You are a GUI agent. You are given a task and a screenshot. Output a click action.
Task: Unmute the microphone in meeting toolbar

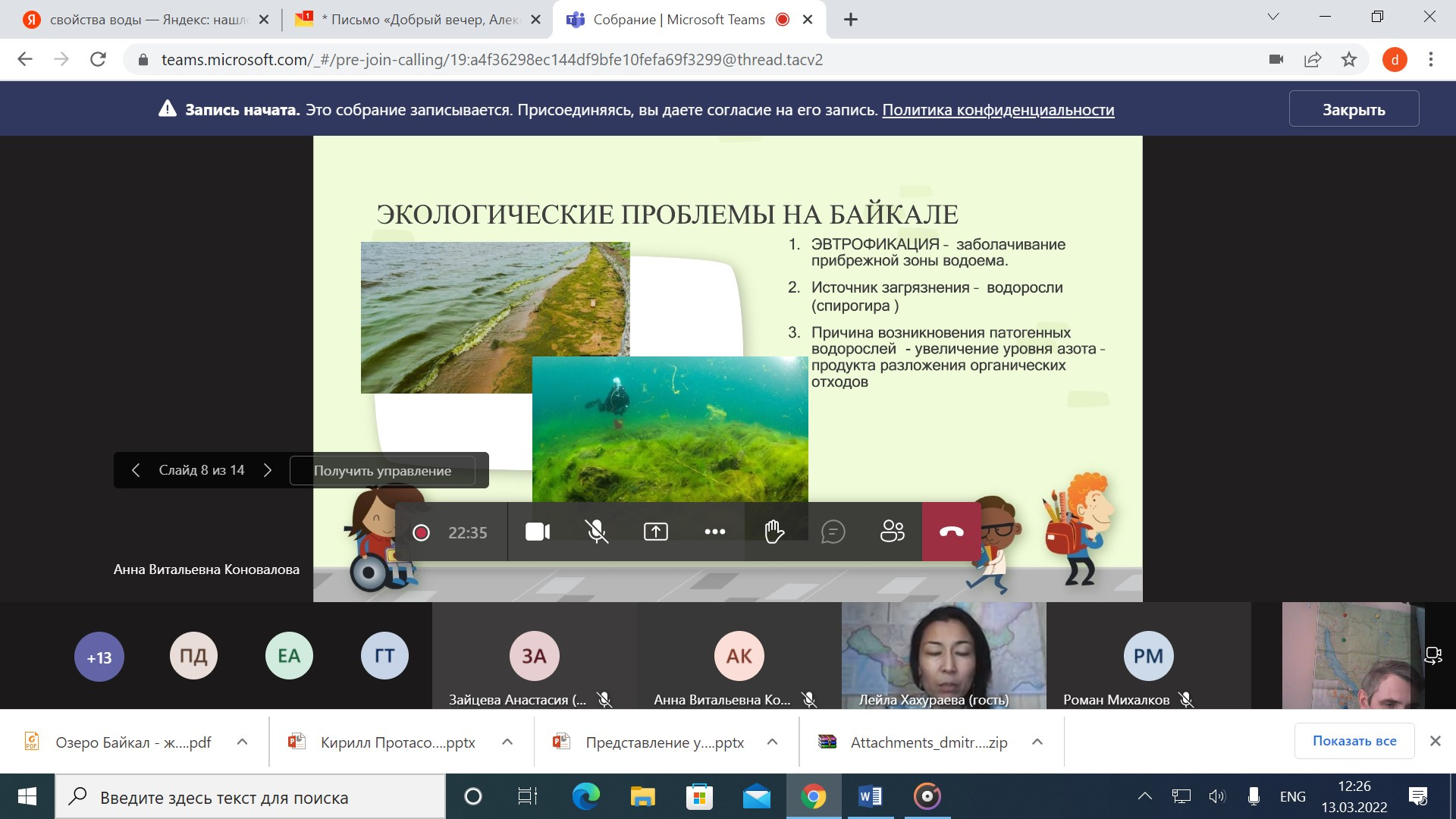[x=597, y=532]
